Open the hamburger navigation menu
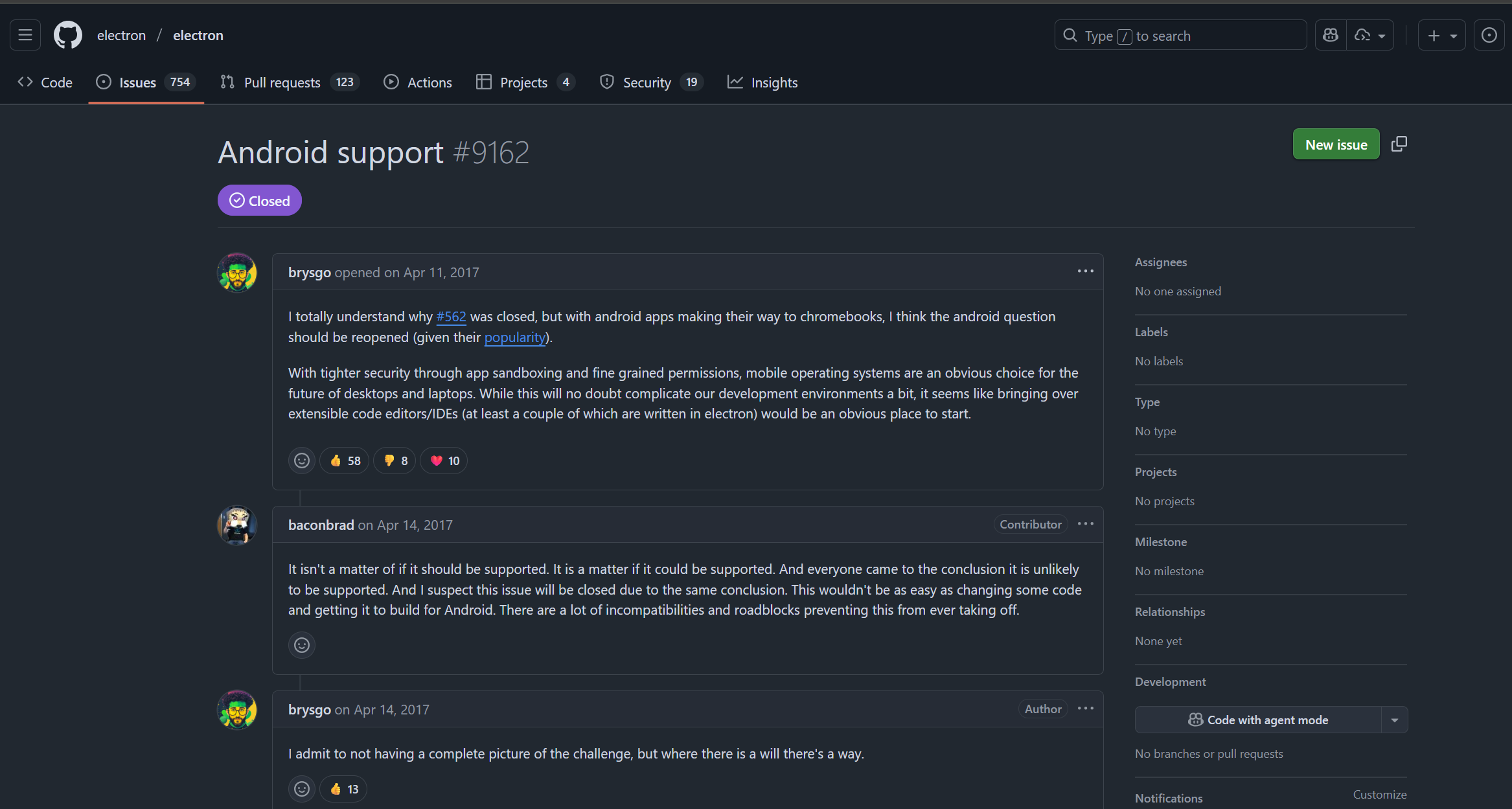Viewport: 1512px width, 809px height. point(25,35)
